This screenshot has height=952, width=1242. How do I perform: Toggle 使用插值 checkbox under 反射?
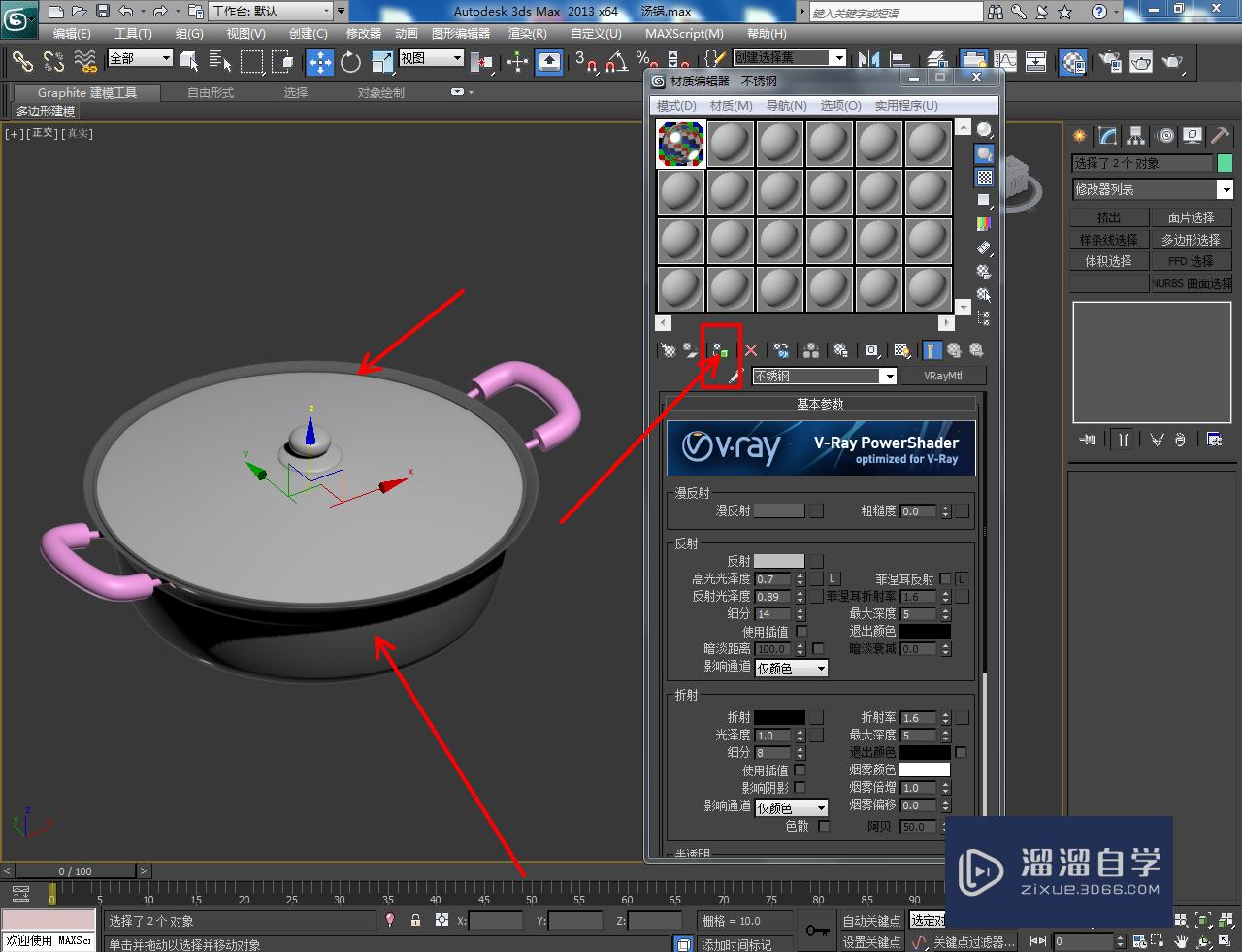[801, 631]
